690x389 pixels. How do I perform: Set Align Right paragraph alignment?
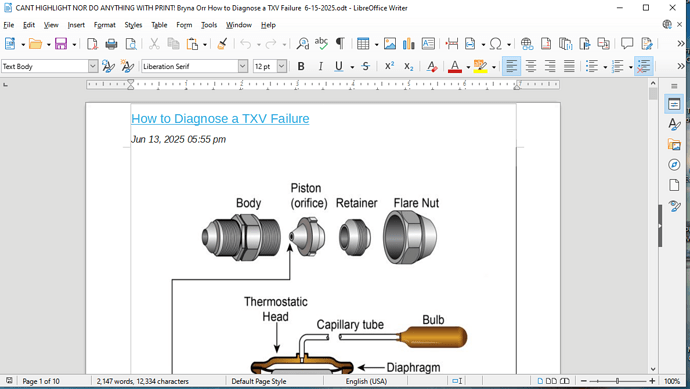(550, 66)
